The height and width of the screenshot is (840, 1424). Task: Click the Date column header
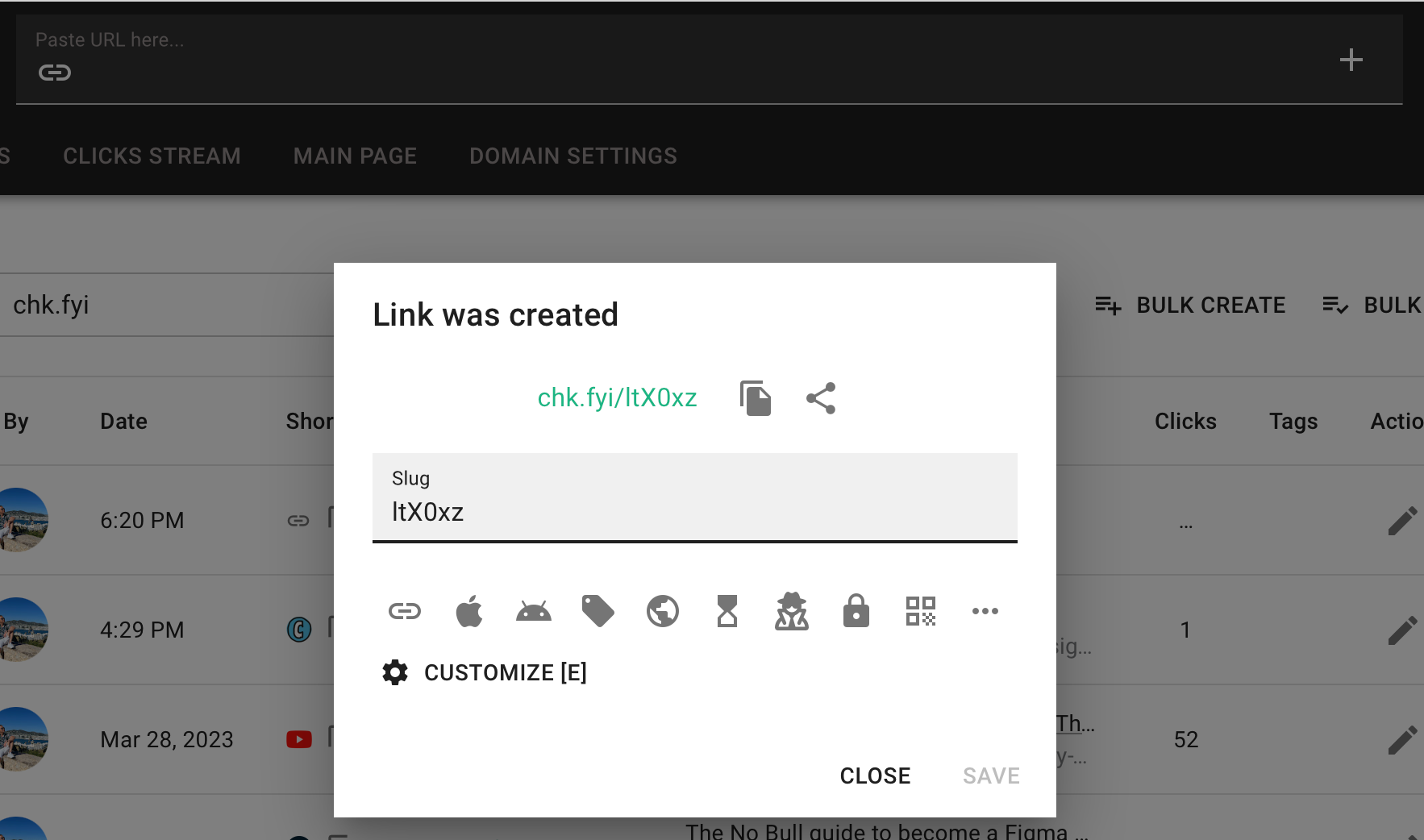[123, 421]
